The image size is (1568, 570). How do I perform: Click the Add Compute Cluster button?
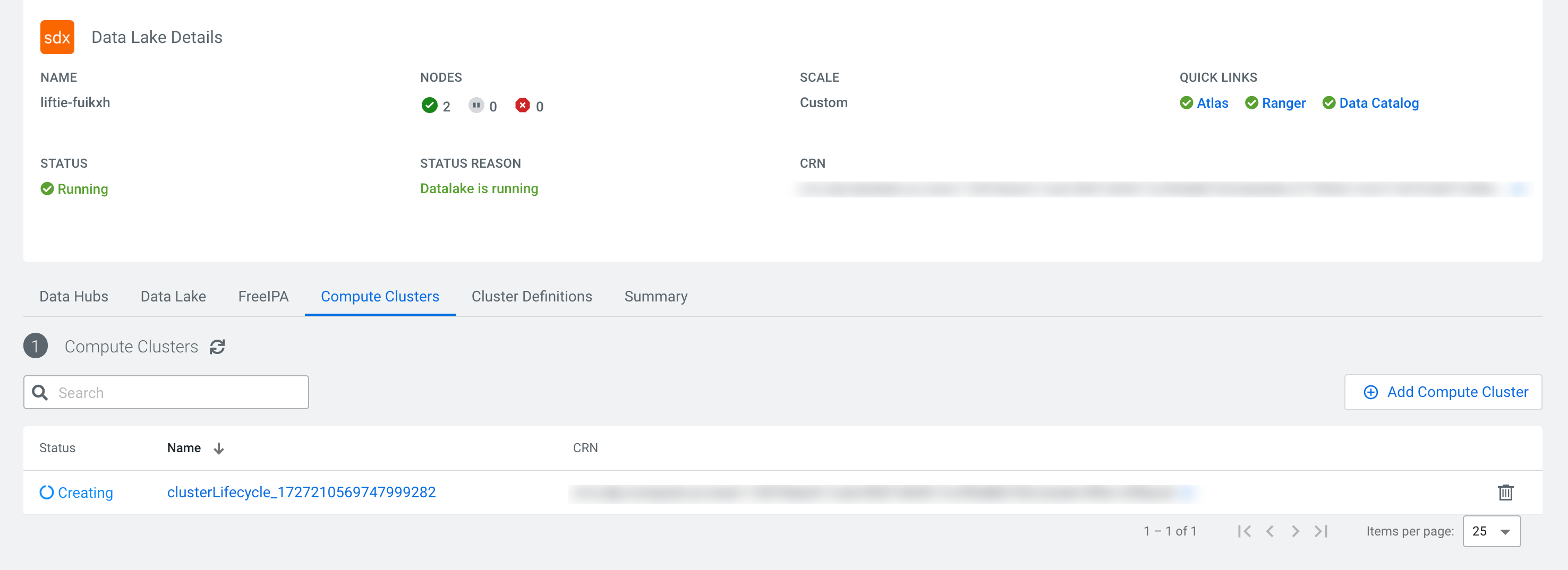click(x=1443, y=392)
